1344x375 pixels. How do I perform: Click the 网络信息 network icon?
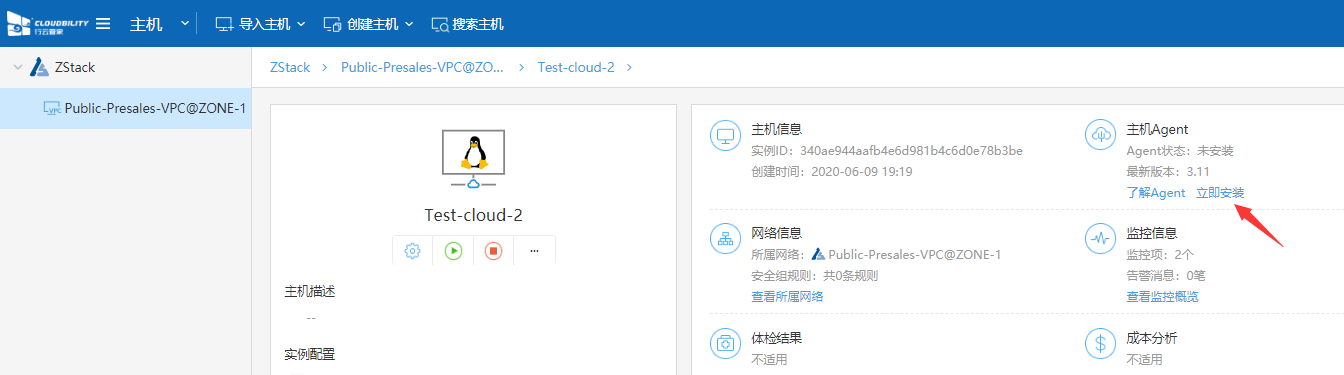(725, 239)
